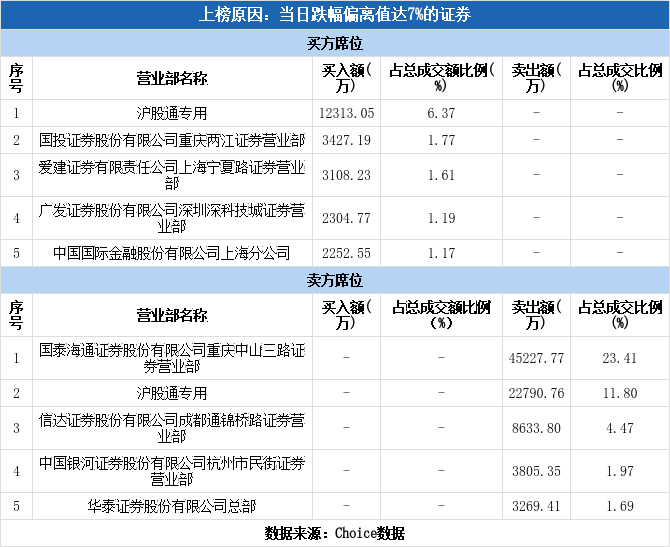Select sell amount 8633.80
Viewport: 670px width, 547px height.
[536, 428]
